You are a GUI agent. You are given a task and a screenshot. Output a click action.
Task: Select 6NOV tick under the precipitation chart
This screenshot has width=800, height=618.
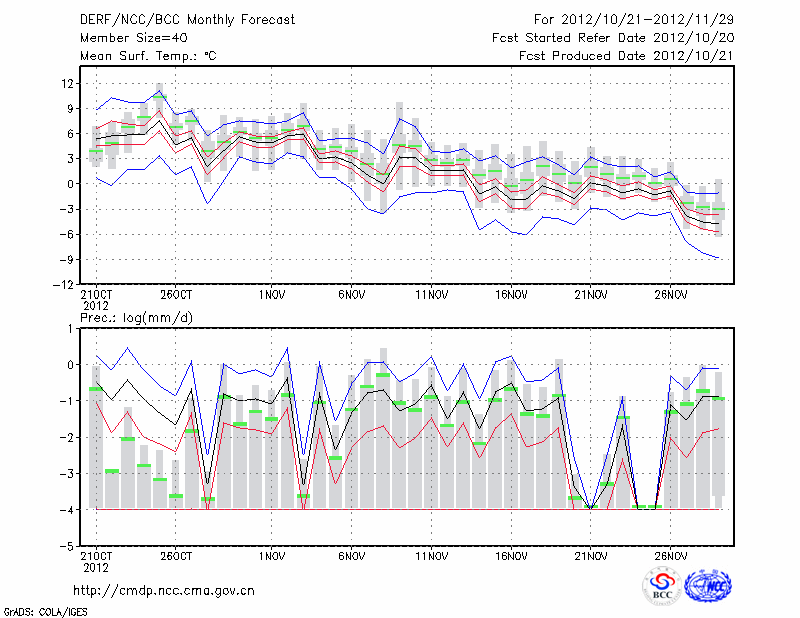[351, 557]
